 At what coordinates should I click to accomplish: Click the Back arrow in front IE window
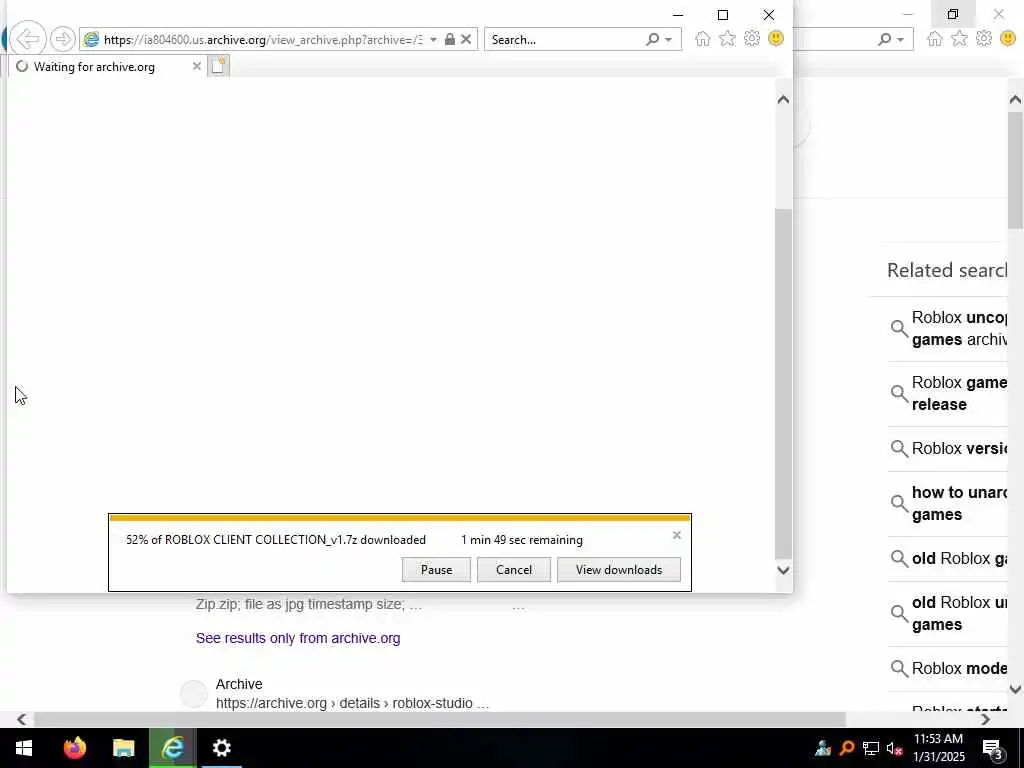(28, 39)
